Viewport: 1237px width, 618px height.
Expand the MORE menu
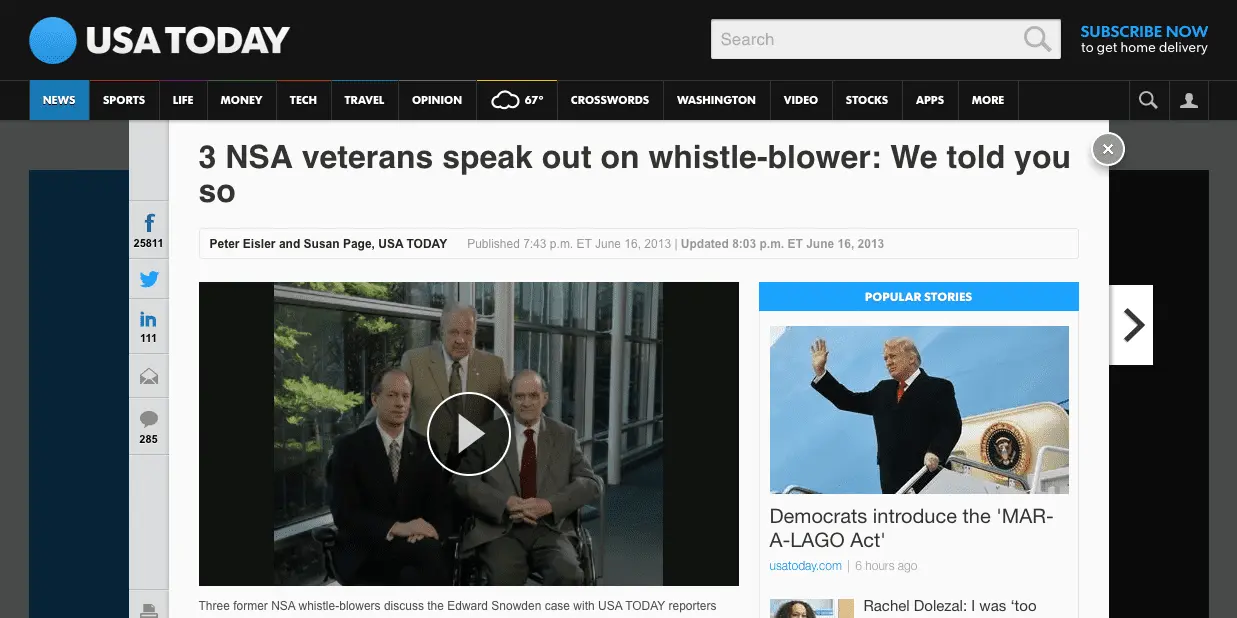988,100
